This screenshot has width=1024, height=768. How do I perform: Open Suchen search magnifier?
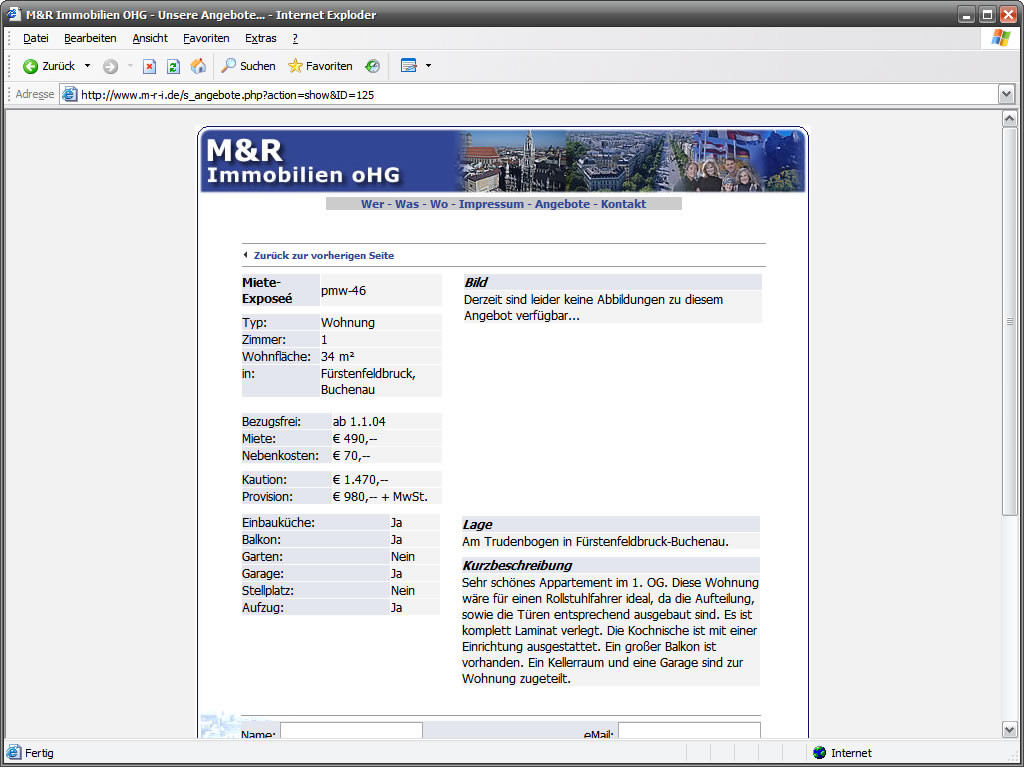[247, 66]
